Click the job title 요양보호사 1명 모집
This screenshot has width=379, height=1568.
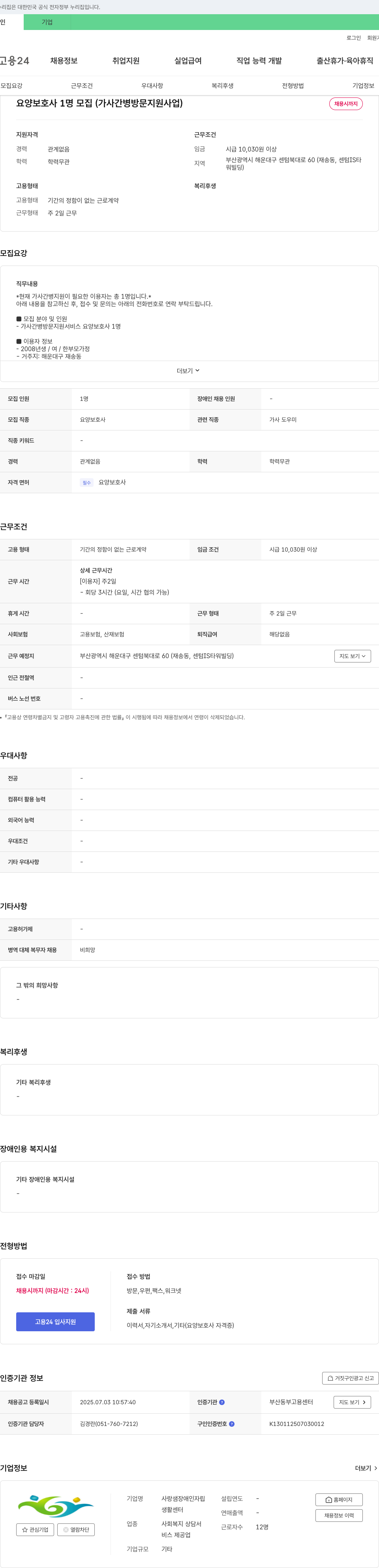[99, 103]
